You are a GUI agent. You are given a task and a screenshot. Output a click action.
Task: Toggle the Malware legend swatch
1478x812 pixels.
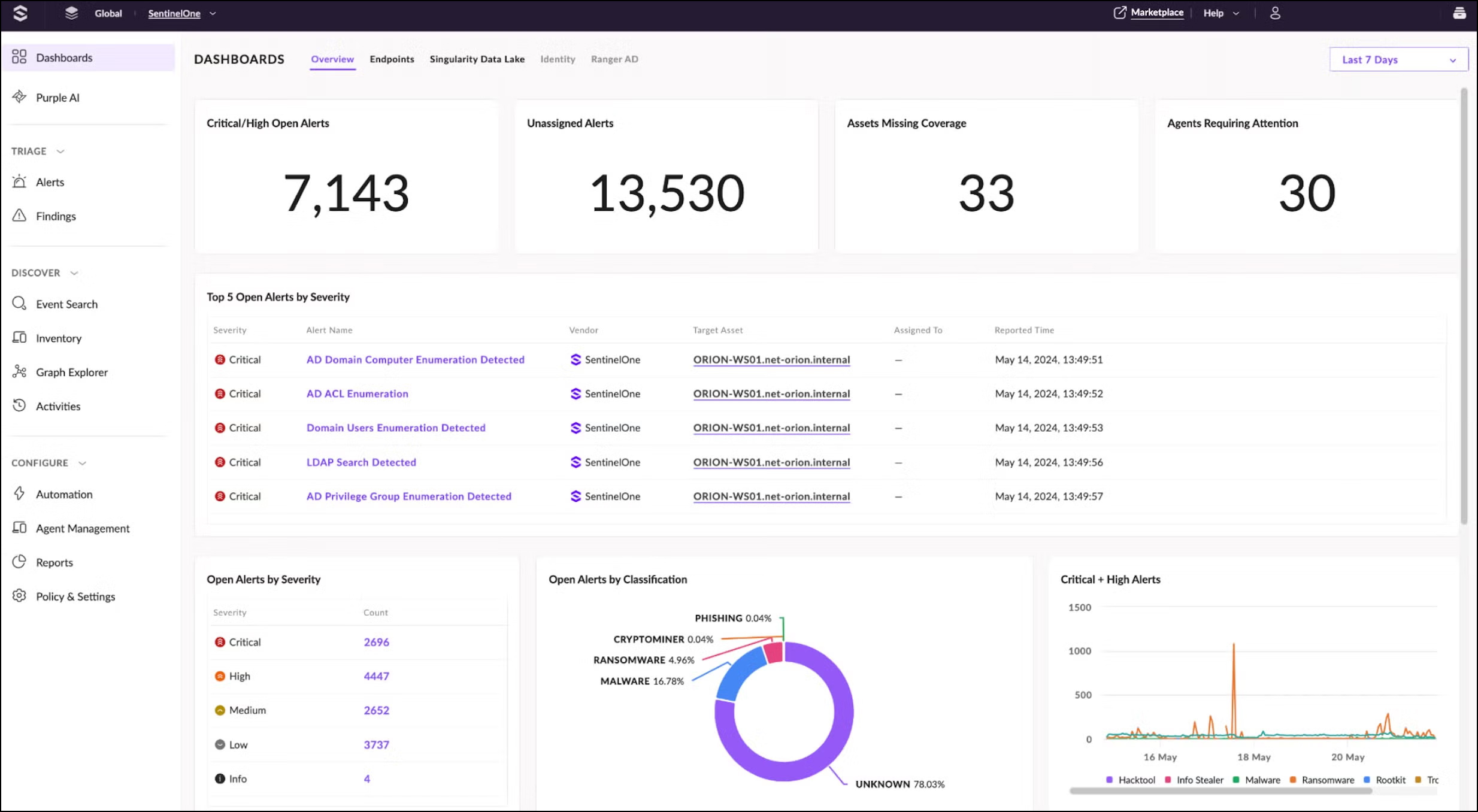click(1235, 780)
